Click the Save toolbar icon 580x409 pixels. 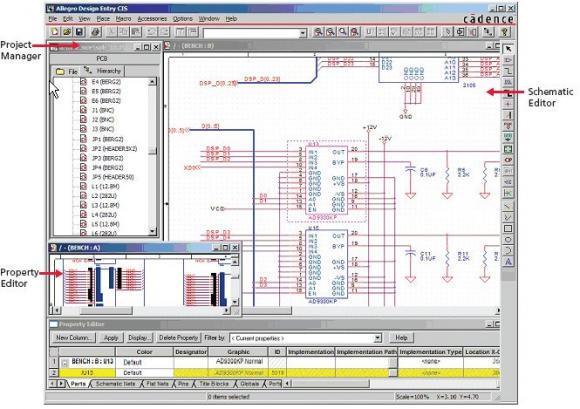pos(79,32)
